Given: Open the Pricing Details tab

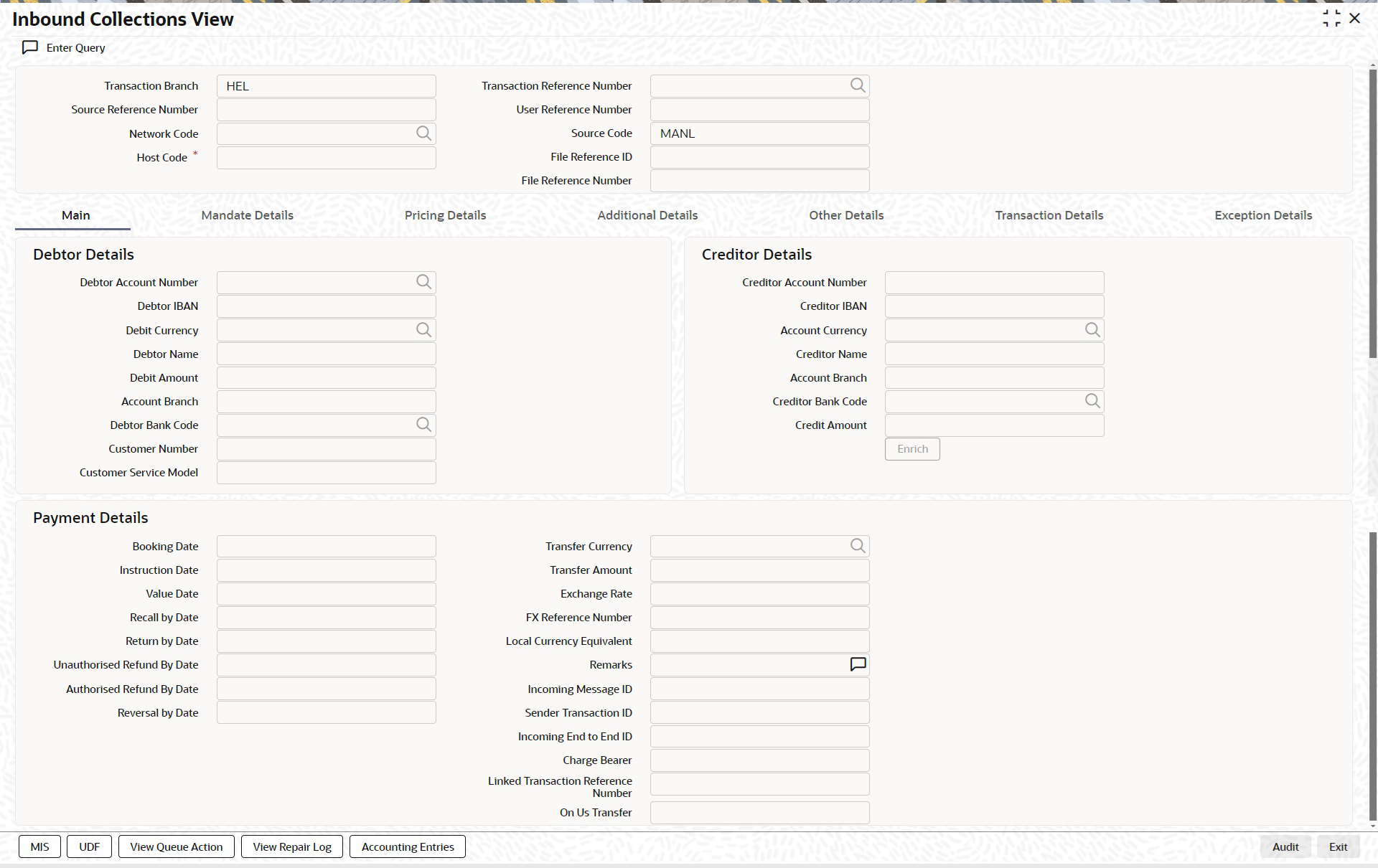Looking at the screenshot, I should pyautogui.click(x=445, y=215).
